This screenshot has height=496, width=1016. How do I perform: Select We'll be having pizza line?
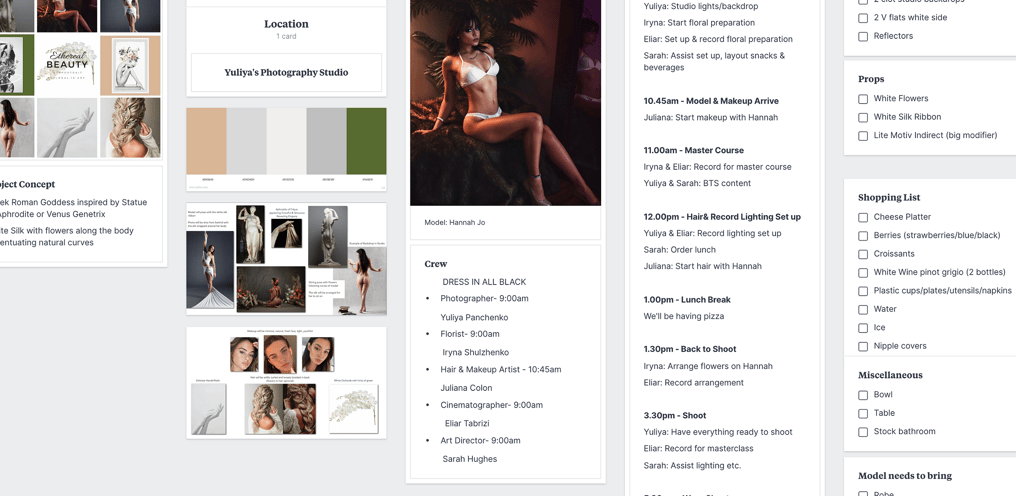pyautogui.click(x=684, y=316)
